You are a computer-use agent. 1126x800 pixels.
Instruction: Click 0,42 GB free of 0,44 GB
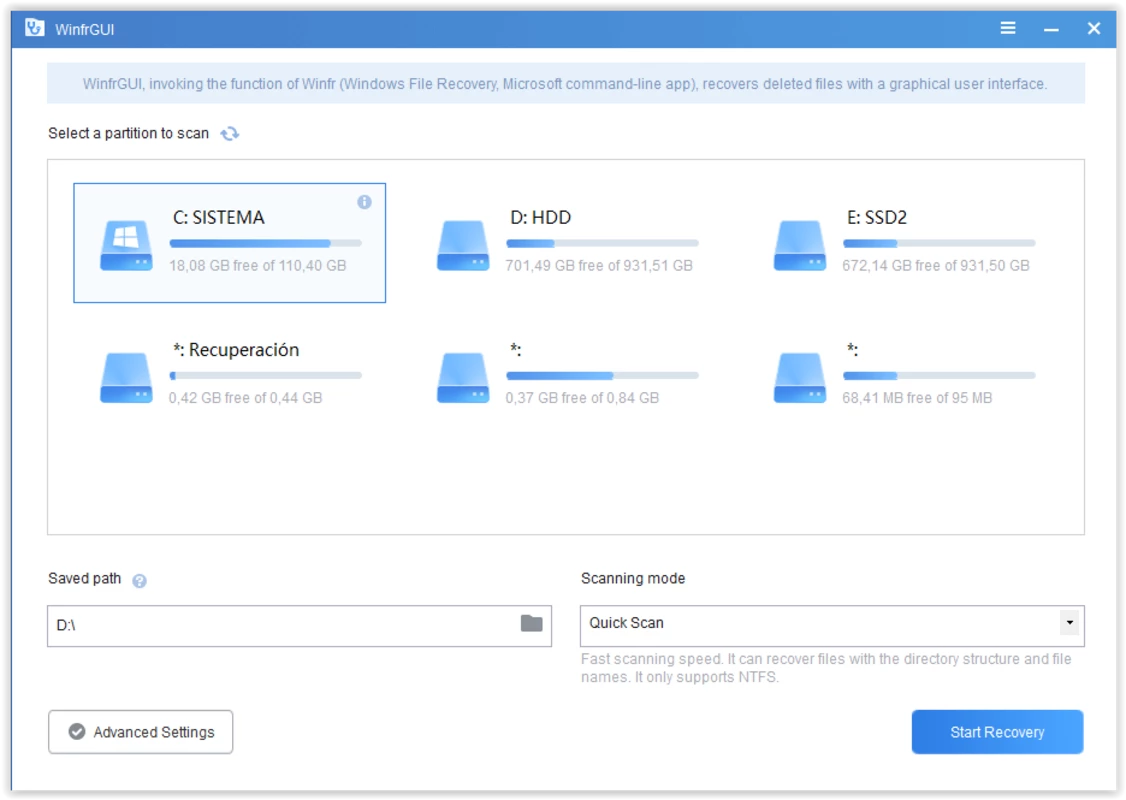click(246, 398)
